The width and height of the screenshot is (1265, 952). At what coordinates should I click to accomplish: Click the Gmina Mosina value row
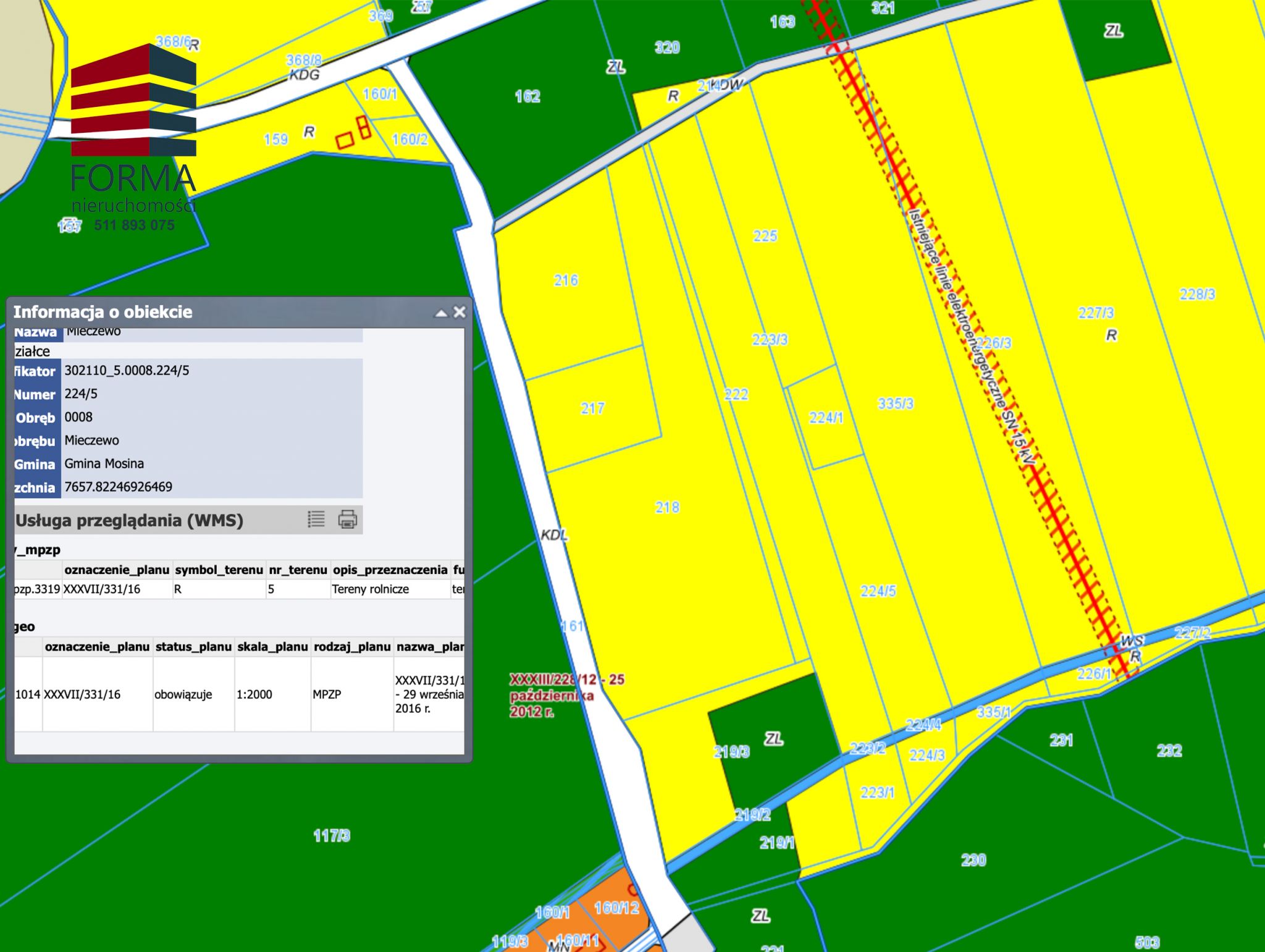[104, 464]
